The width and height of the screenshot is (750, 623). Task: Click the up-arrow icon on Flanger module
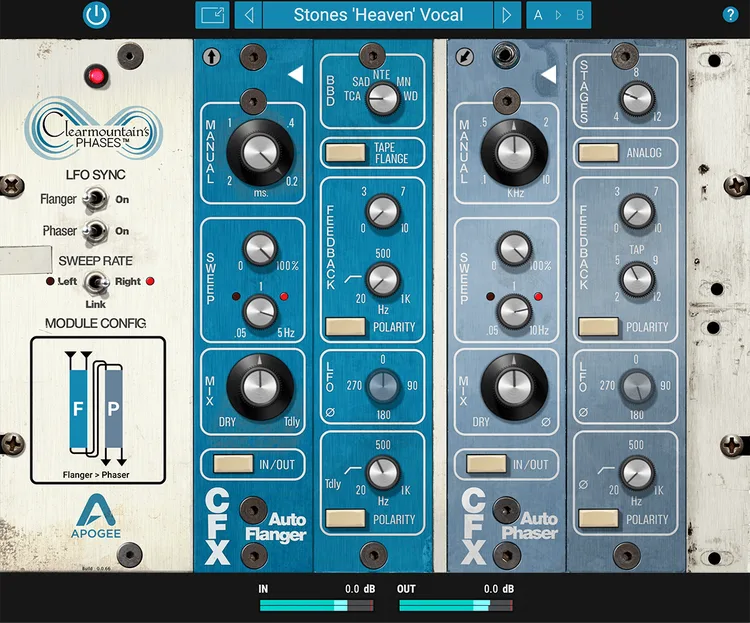[212, 57]
